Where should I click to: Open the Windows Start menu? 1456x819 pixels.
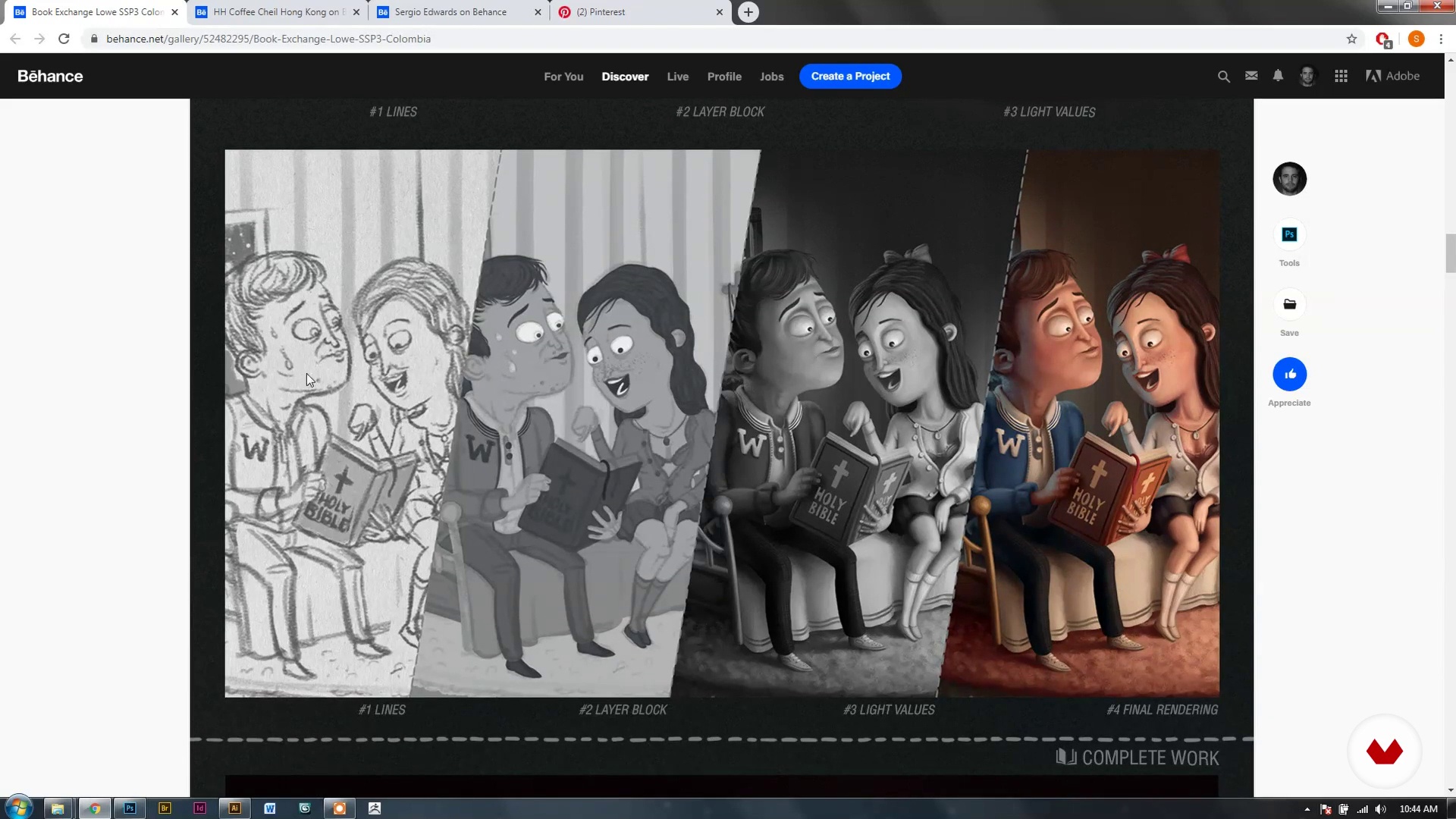tap(17, 808)
